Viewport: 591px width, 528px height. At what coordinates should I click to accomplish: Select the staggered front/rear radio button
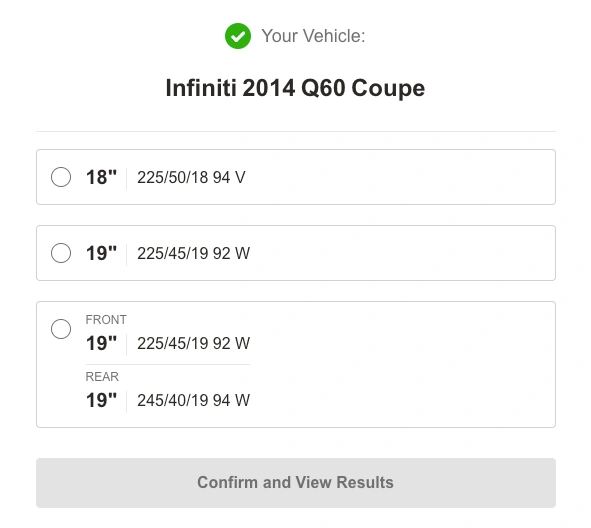click(61, 329)
